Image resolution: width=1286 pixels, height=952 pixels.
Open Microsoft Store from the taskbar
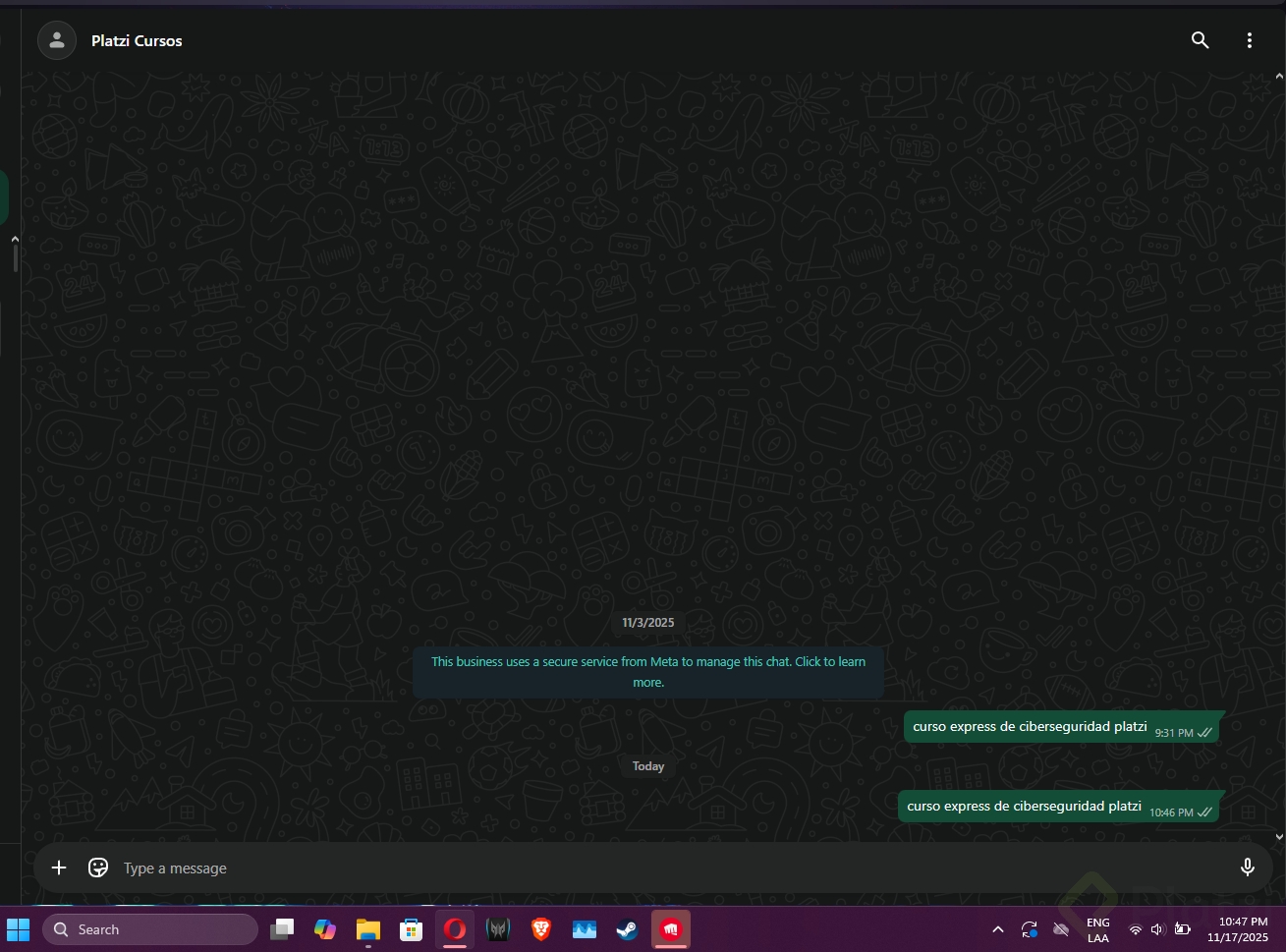tap(412, 929)
